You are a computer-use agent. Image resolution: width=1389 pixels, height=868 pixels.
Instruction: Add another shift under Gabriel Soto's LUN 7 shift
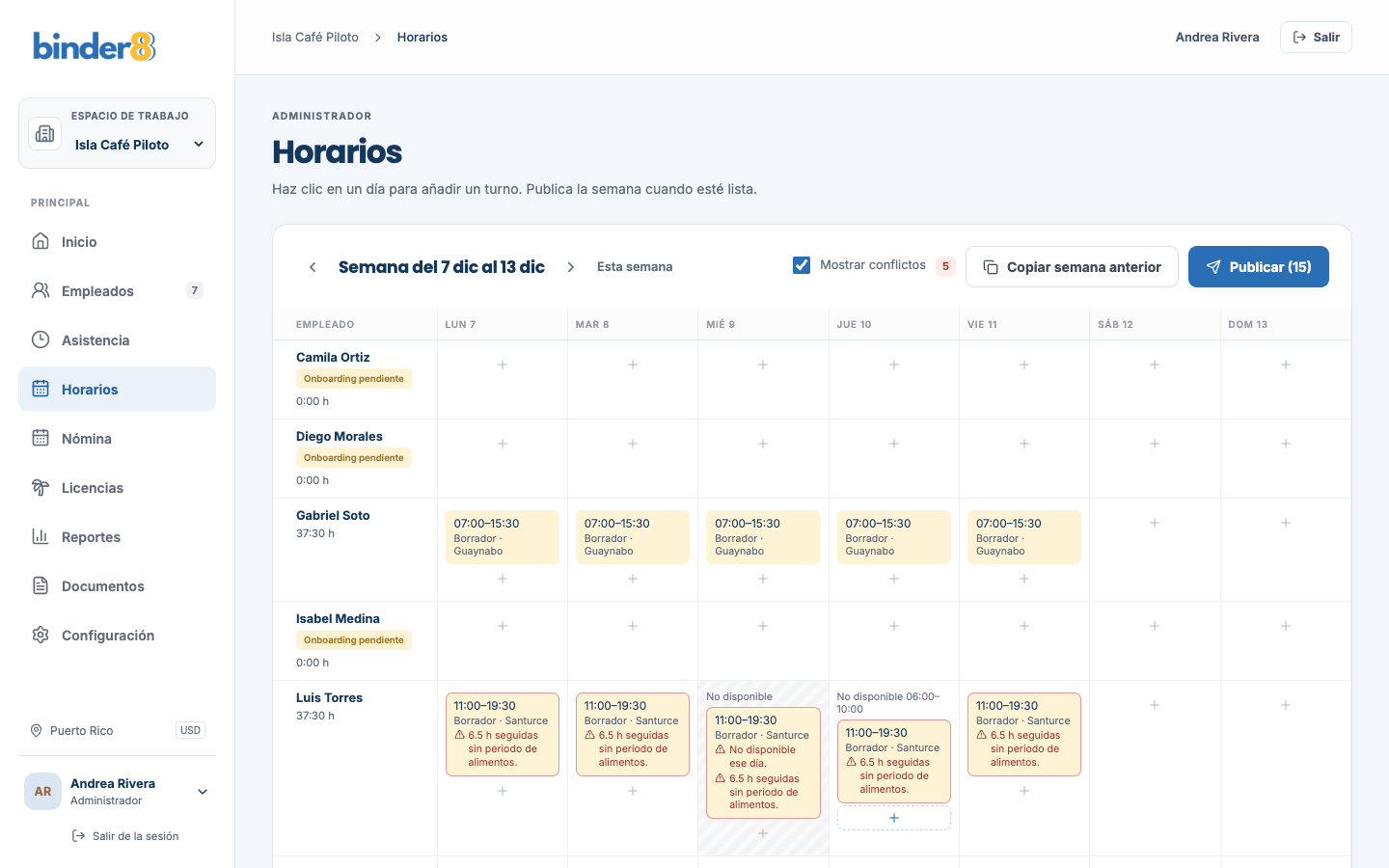(x=503, y=579)
